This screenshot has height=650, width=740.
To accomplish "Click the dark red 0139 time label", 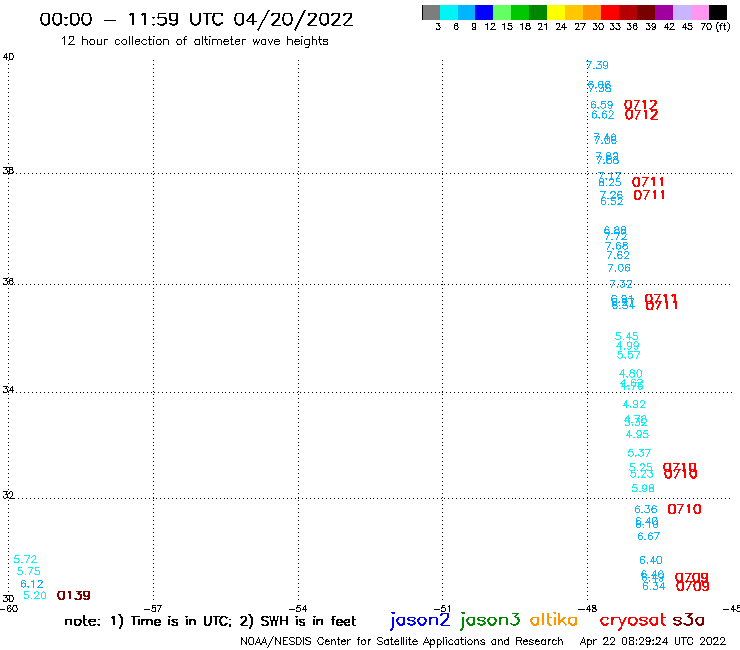I will point(74,595).
